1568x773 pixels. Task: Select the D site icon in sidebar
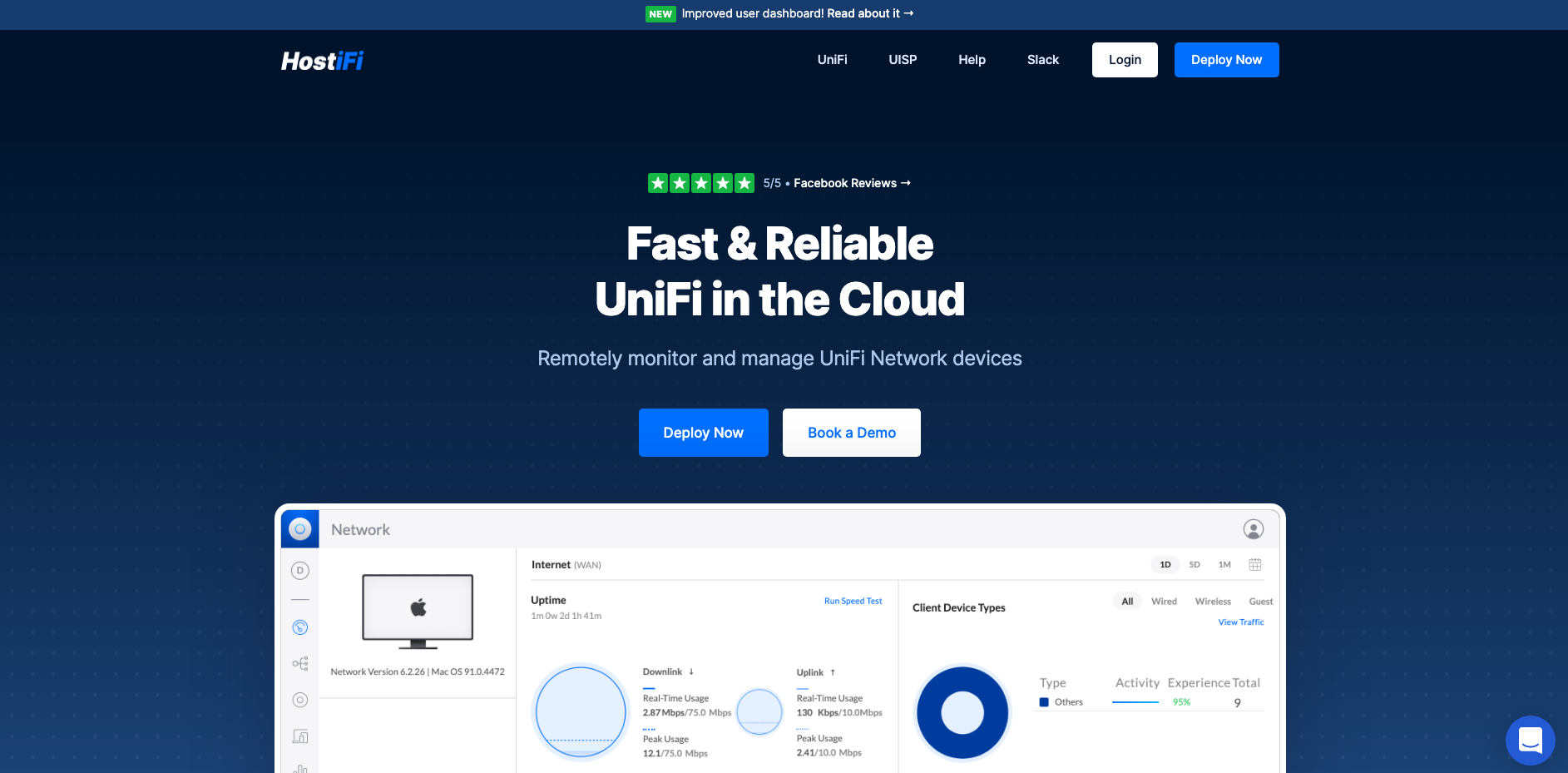(300, 571)
